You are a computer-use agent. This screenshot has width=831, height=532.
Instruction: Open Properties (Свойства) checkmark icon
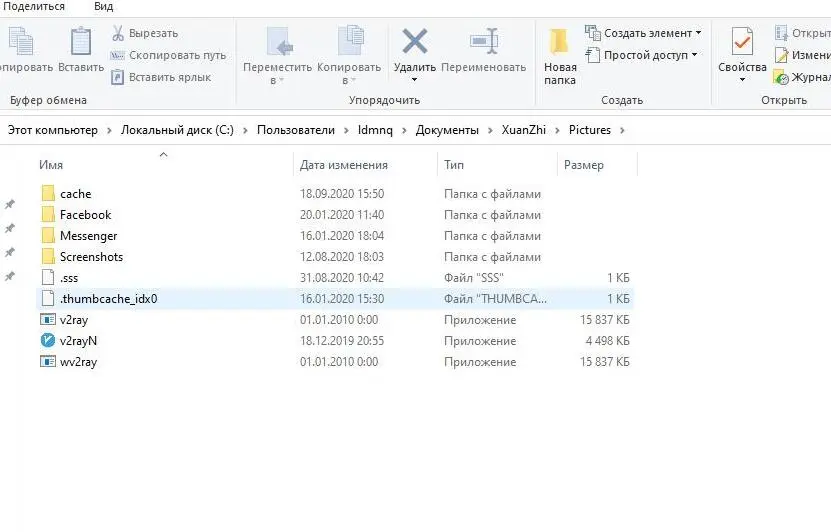click(x=742, y=45)
